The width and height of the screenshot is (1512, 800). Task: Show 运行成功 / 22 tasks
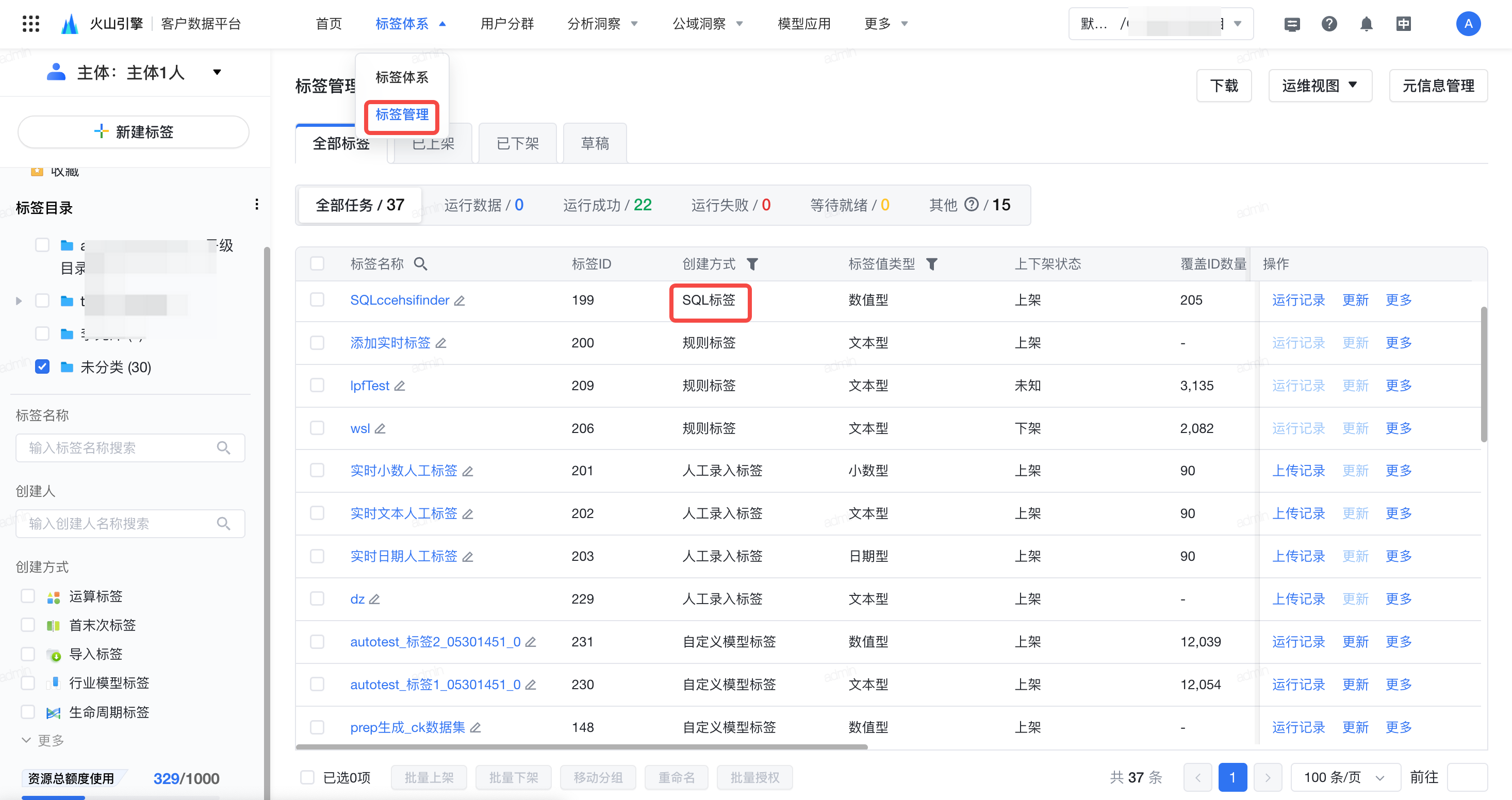607,205
